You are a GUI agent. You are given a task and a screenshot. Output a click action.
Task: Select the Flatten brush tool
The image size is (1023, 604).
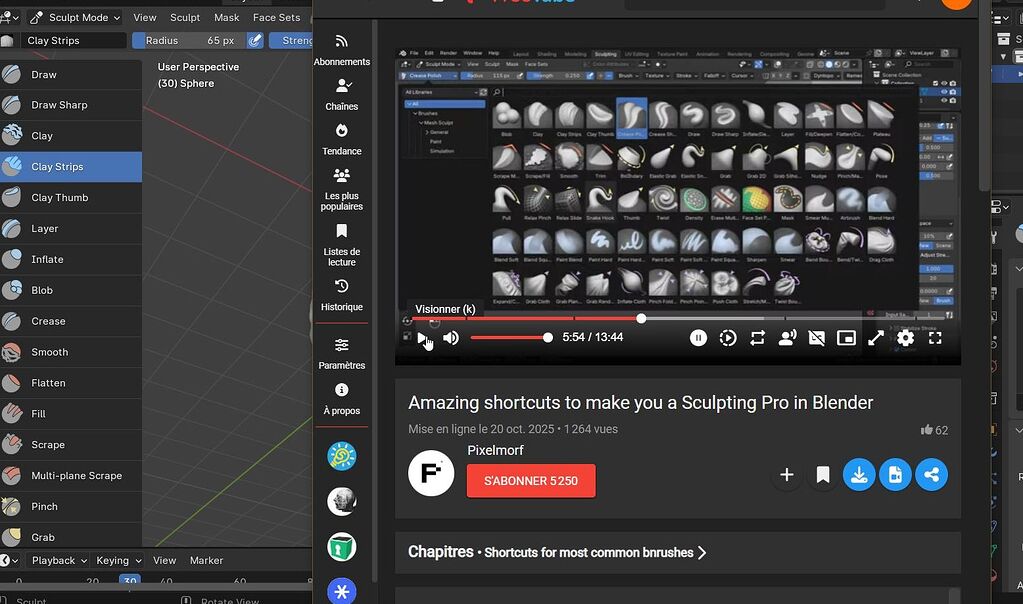(x=70, y=383)
